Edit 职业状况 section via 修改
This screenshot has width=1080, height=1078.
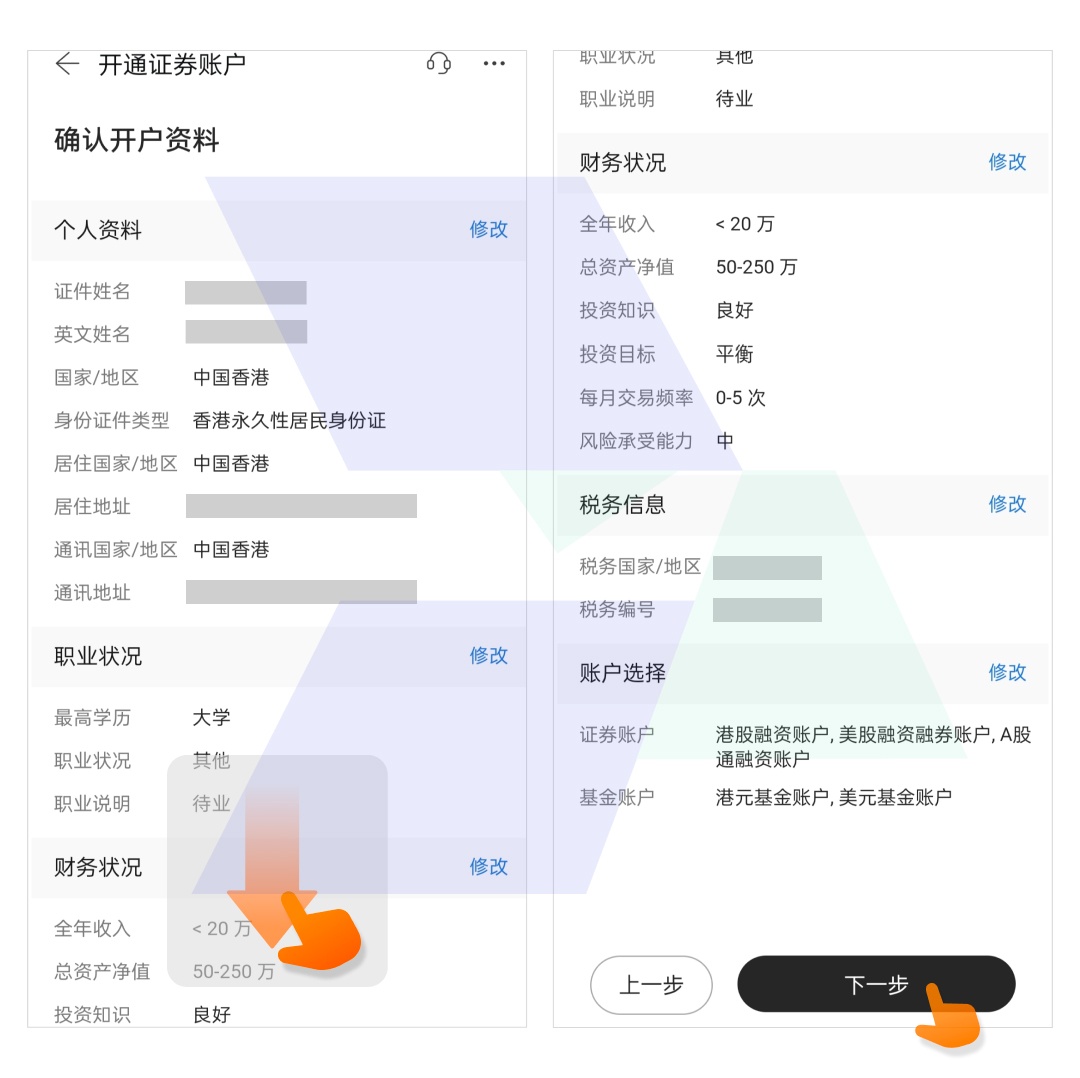click(488, 656)
